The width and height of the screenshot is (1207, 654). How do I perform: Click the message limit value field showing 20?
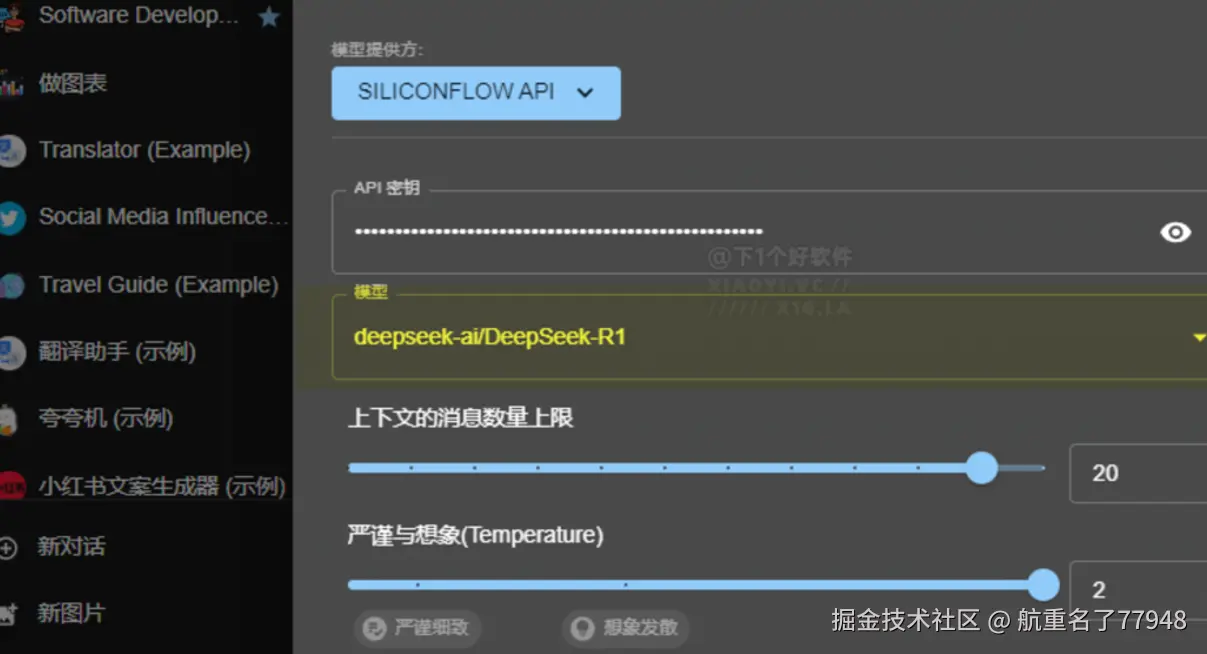pyautogui.click(x=1138, y=473)
